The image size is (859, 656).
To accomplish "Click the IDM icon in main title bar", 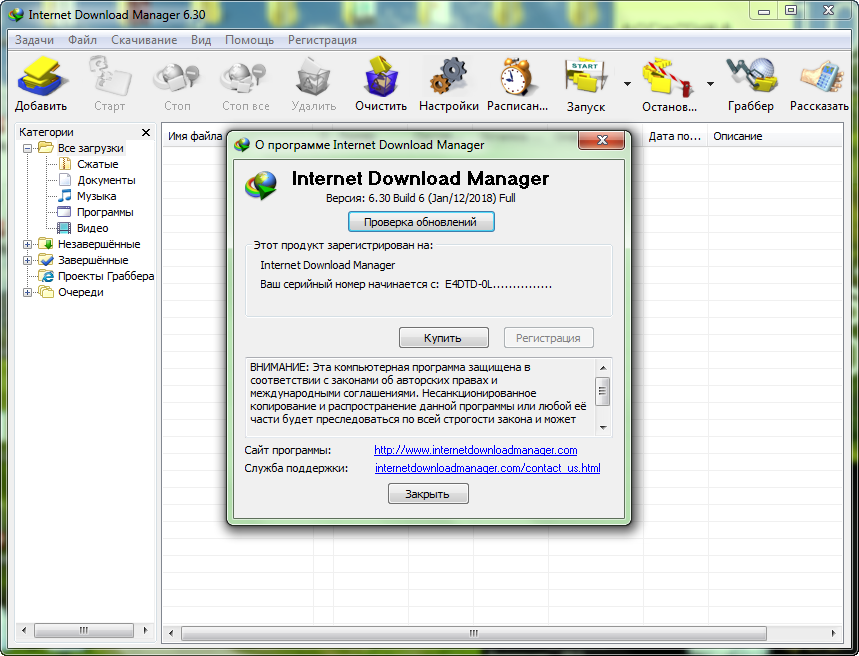I will coord(16,15).
